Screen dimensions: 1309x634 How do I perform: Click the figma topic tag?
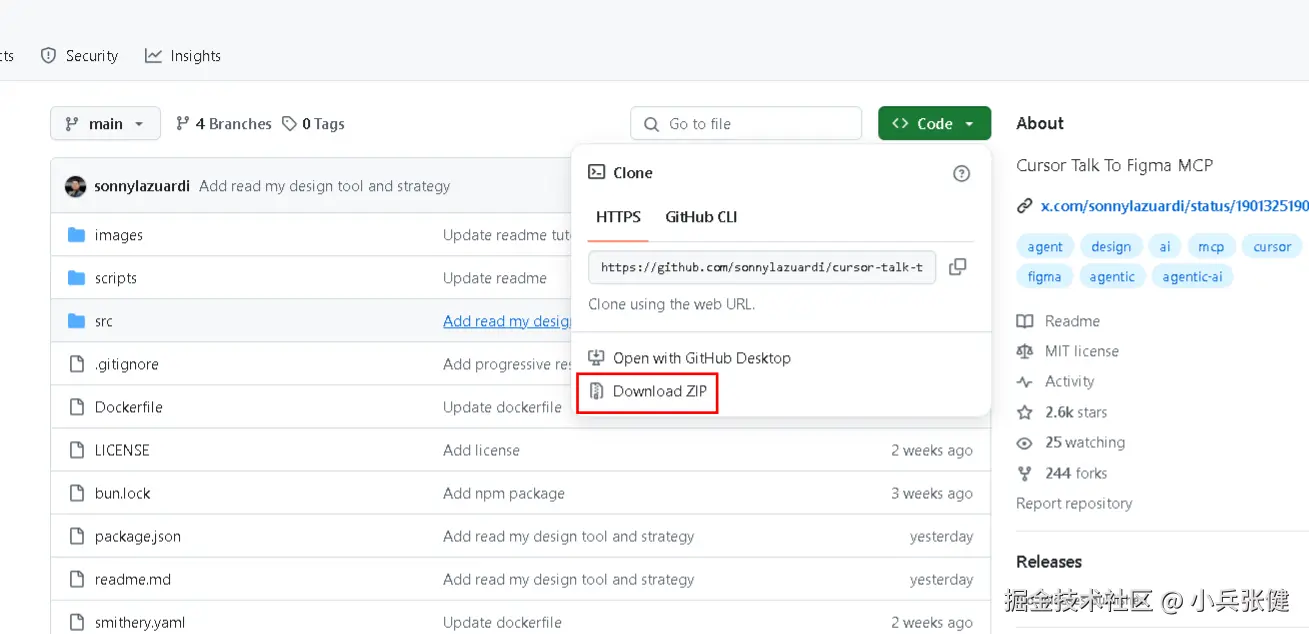point(1044,277)
